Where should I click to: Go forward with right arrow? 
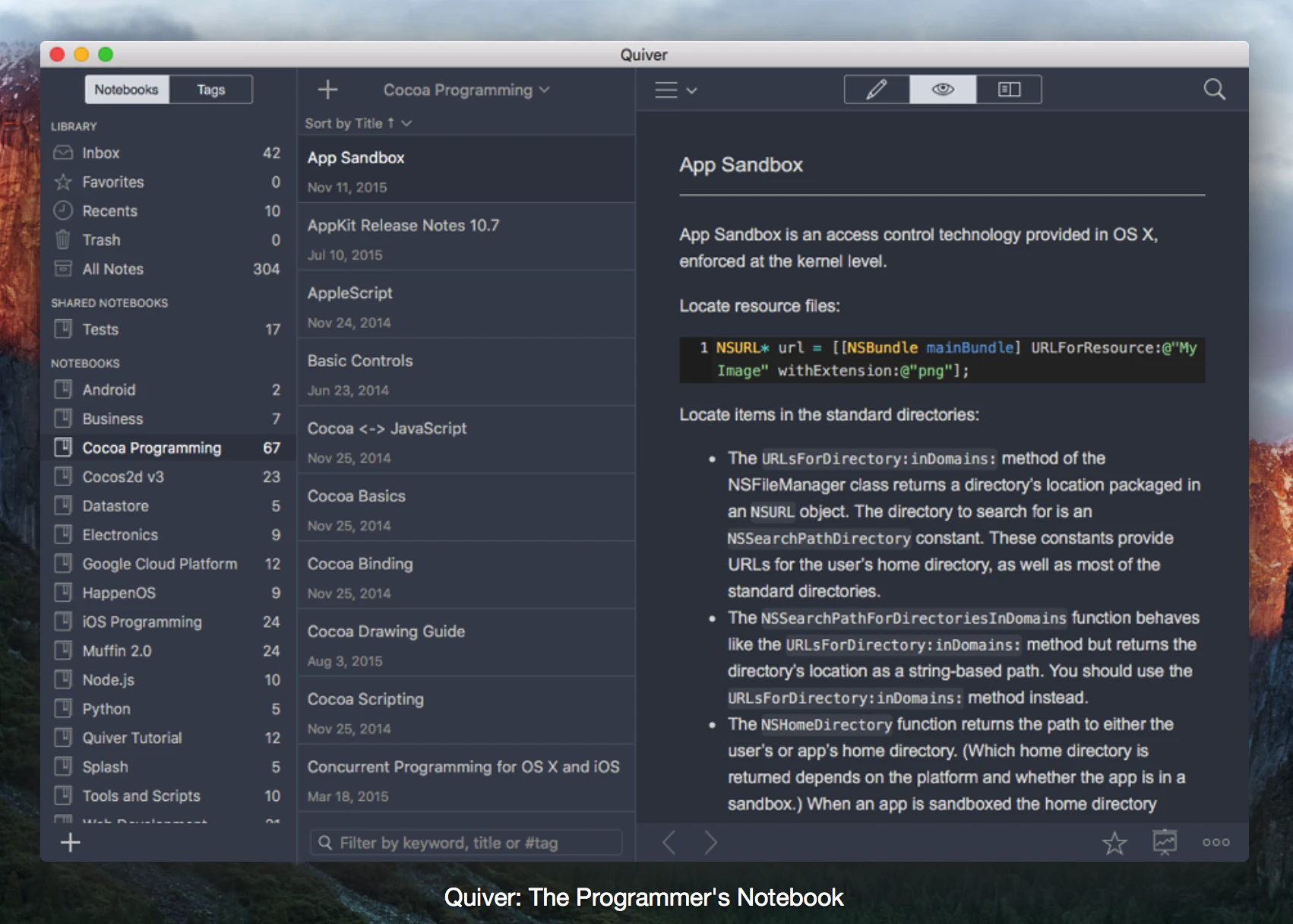tap(710, 842)
